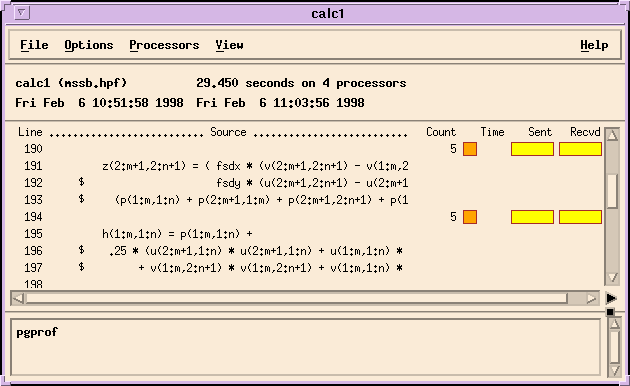The width and height of the screenshot is (630, 386).
Task: Open the Help menu
Action: tap(594, 45)
